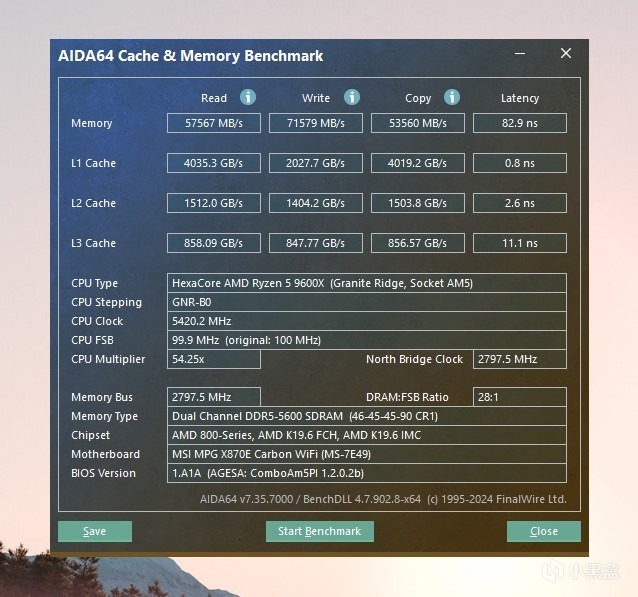The width and height of the screenshot is (638, 597).
Task: Click the DRAM:FSB Ratio label
Action: coord(407,397)
